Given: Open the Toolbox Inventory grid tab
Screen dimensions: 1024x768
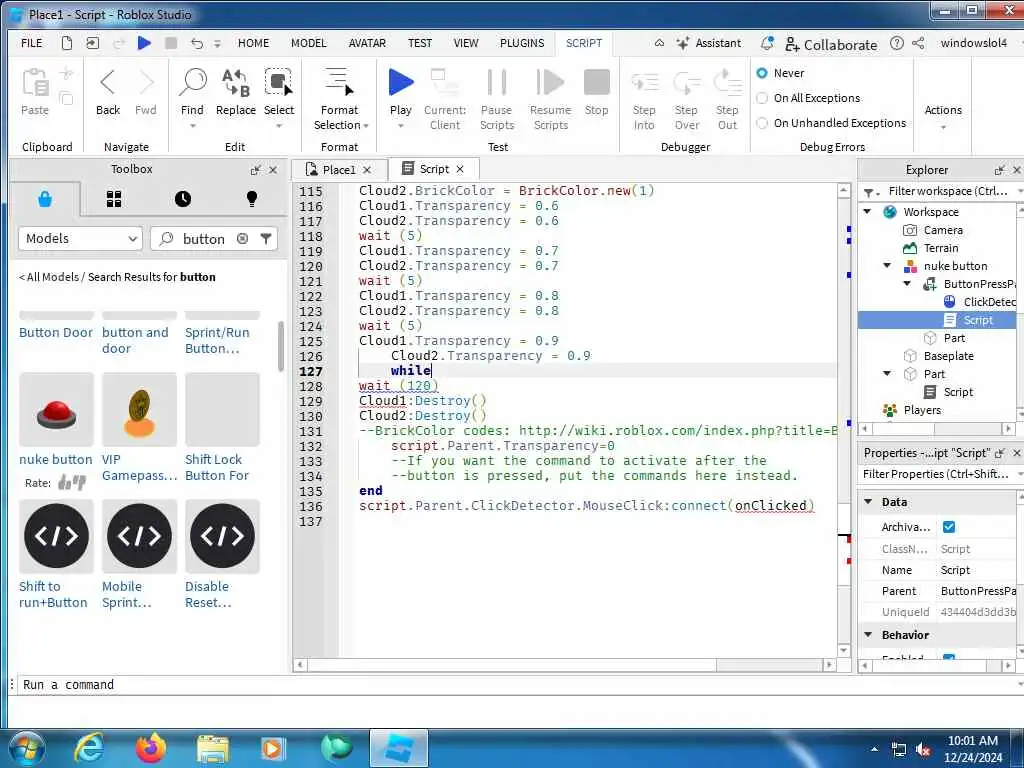Looking at the screenshot, I should 114,199.
